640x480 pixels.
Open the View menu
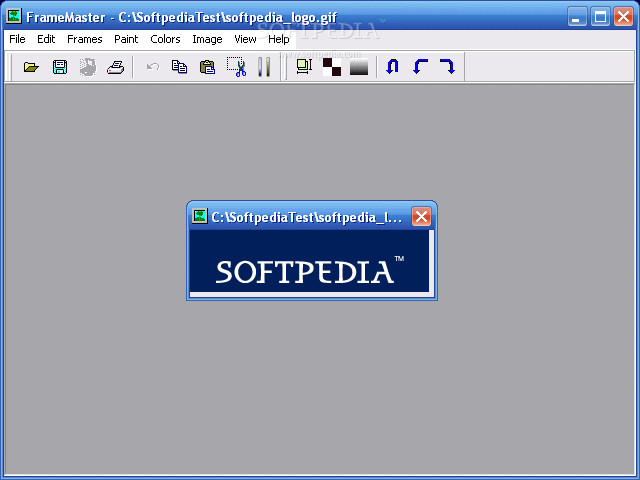click(x=245, y=39)
